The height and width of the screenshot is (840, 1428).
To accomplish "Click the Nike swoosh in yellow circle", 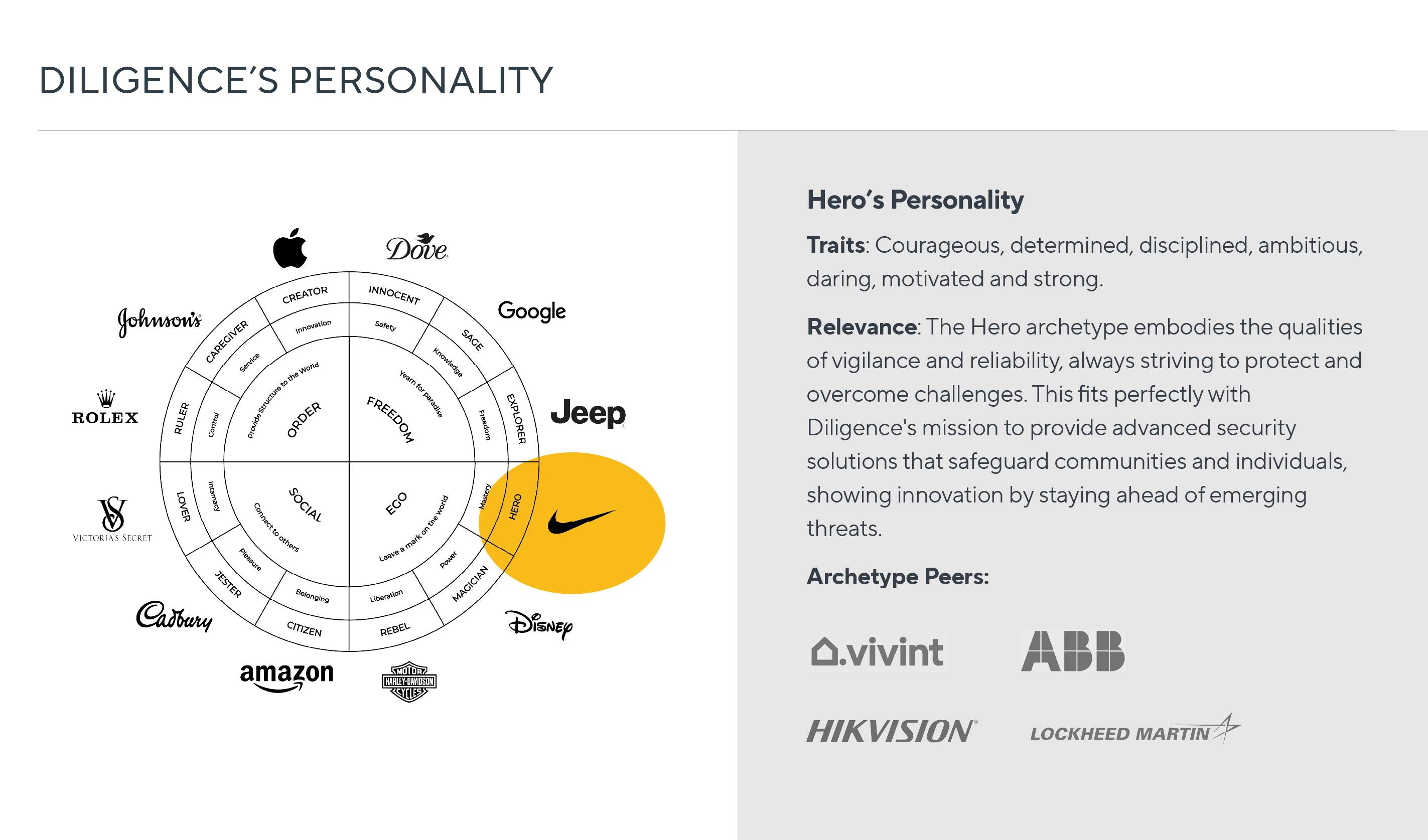I will (582, 522).
